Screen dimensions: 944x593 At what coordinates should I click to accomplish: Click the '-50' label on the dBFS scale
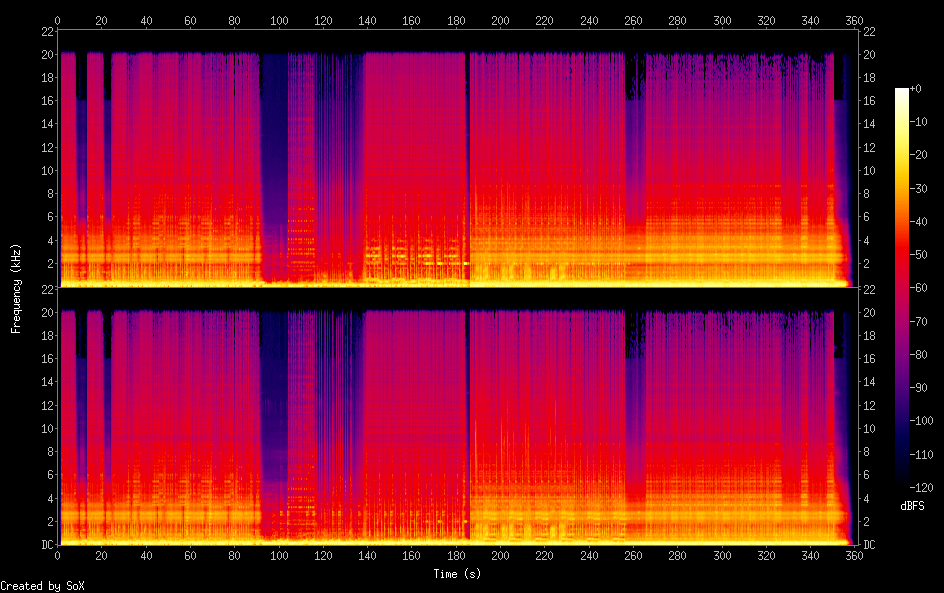click(918, 255)
